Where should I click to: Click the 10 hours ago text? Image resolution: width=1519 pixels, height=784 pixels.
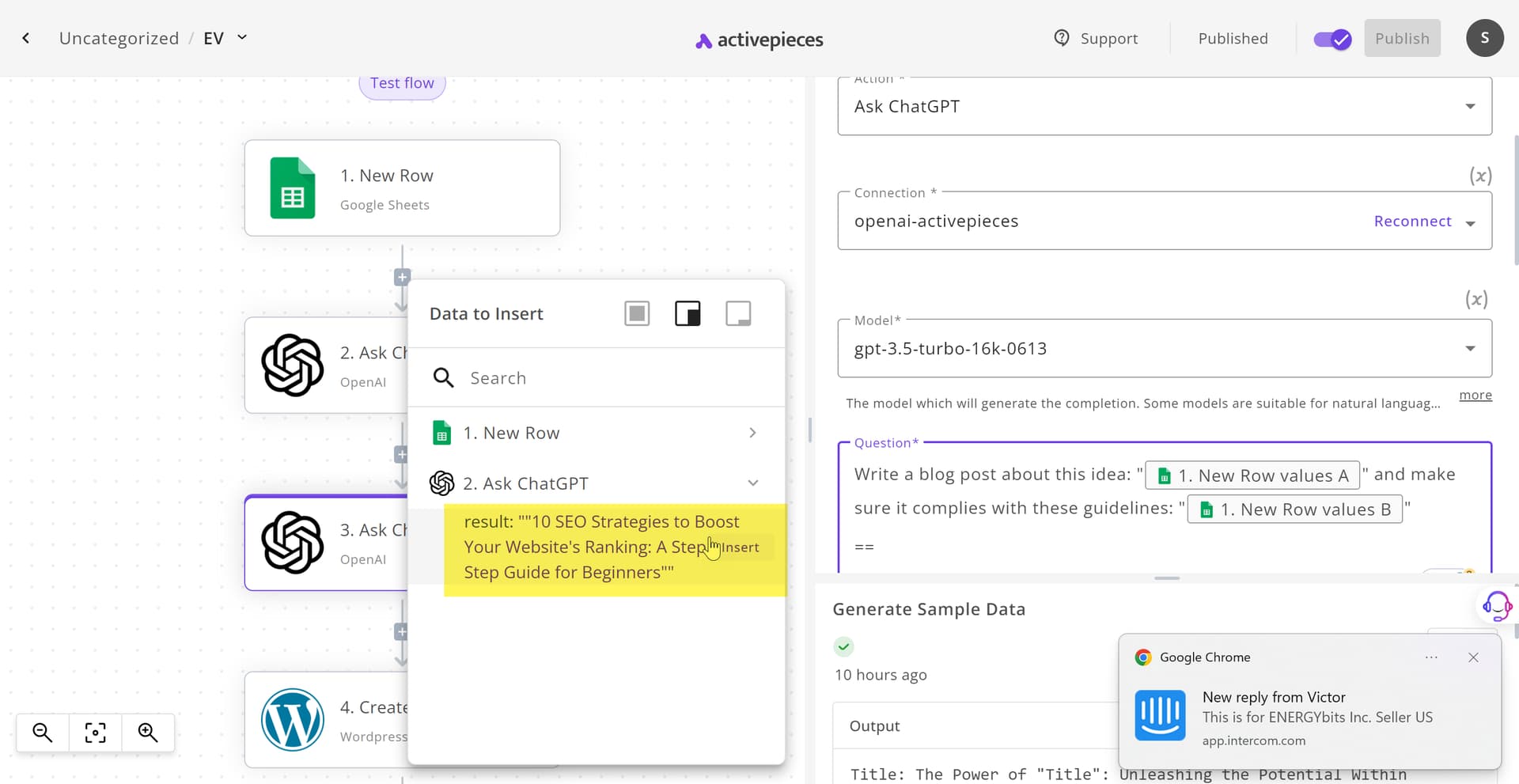pyautogui.click(x=881, y=675)
